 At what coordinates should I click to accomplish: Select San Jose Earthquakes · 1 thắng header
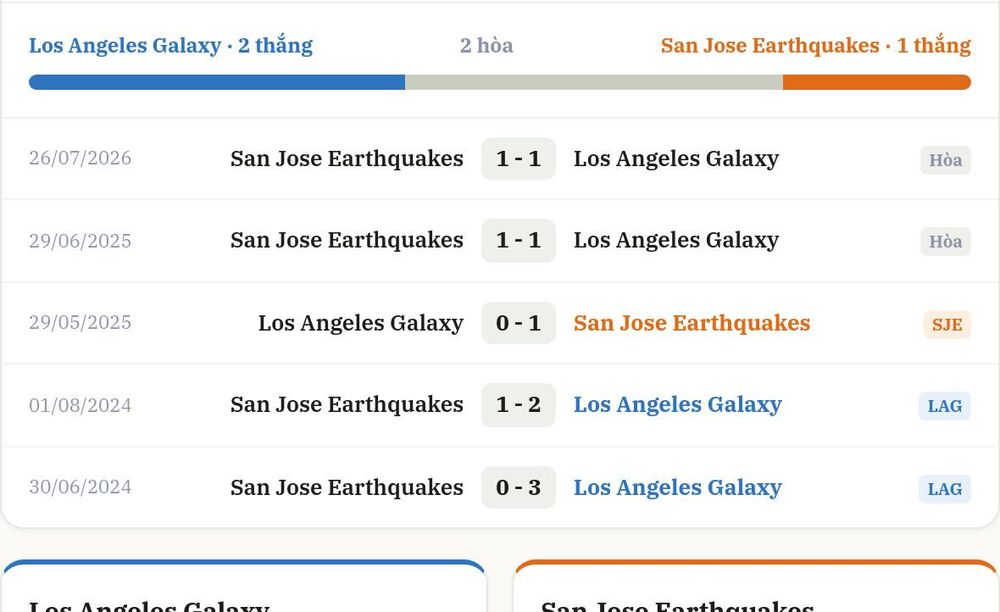coord(816,46)
